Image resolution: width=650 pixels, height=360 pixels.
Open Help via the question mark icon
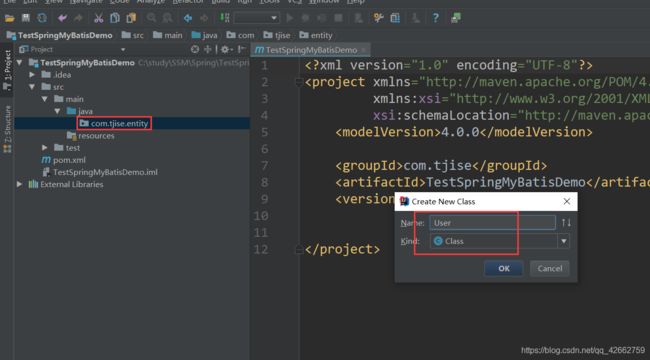pos(435,18)
